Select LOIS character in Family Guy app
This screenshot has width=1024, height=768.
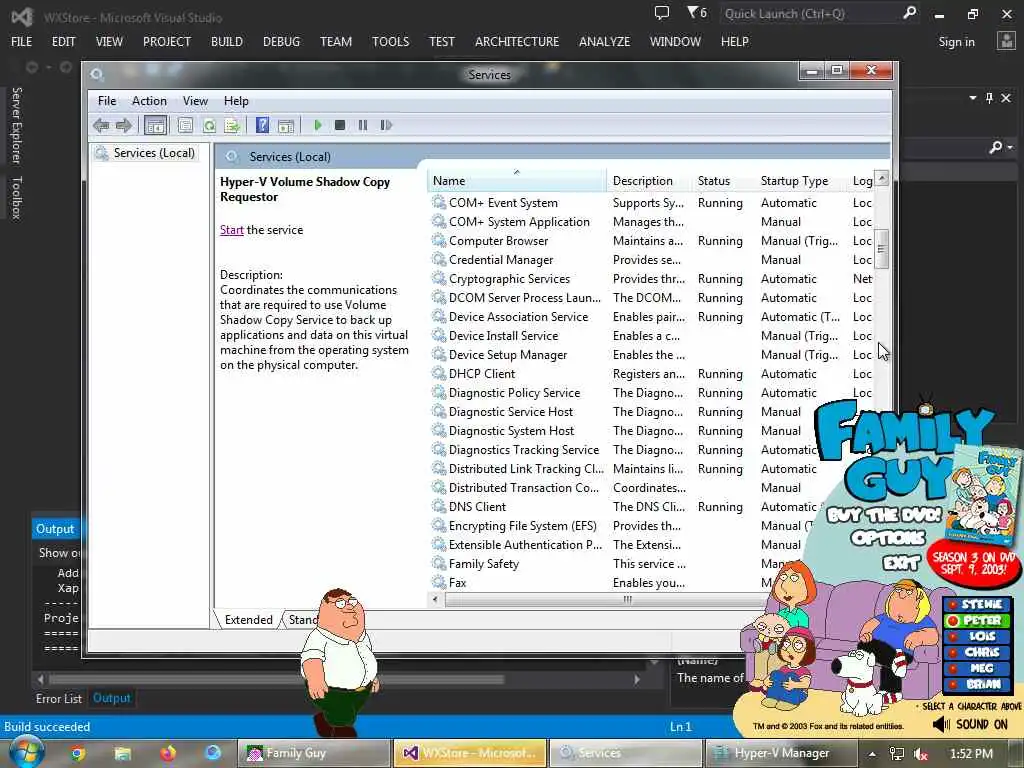976,636
